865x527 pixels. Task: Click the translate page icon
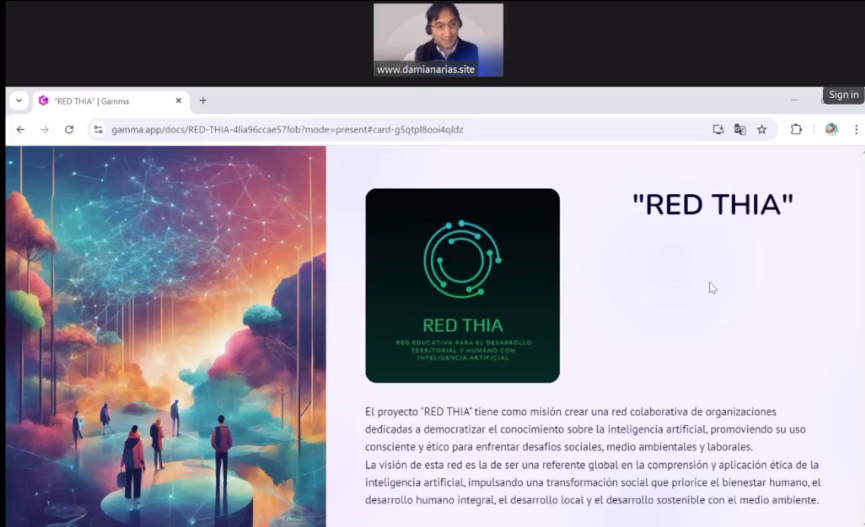(x=739, y=129)
